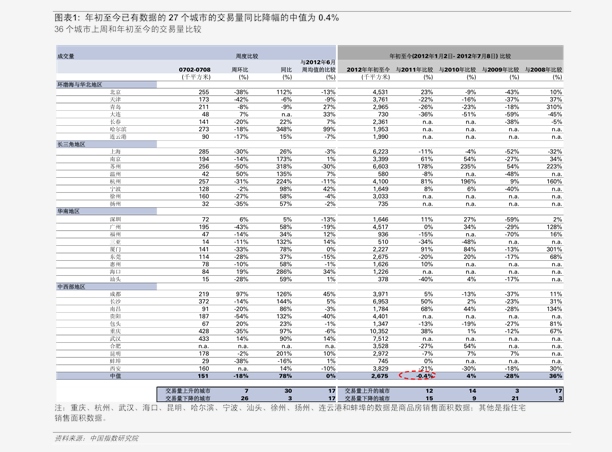Click the chart title starting with 图表1

(x=196, y=18)
